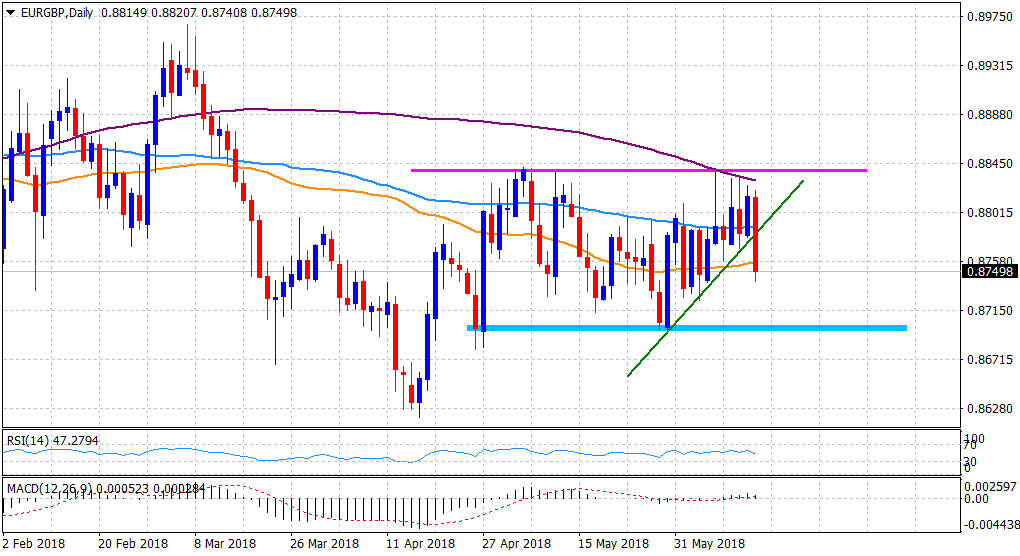The height and width of the screenshot is (556, 1020).
Task: Click the 0.87150 price scale level
Action: (988, 310)
